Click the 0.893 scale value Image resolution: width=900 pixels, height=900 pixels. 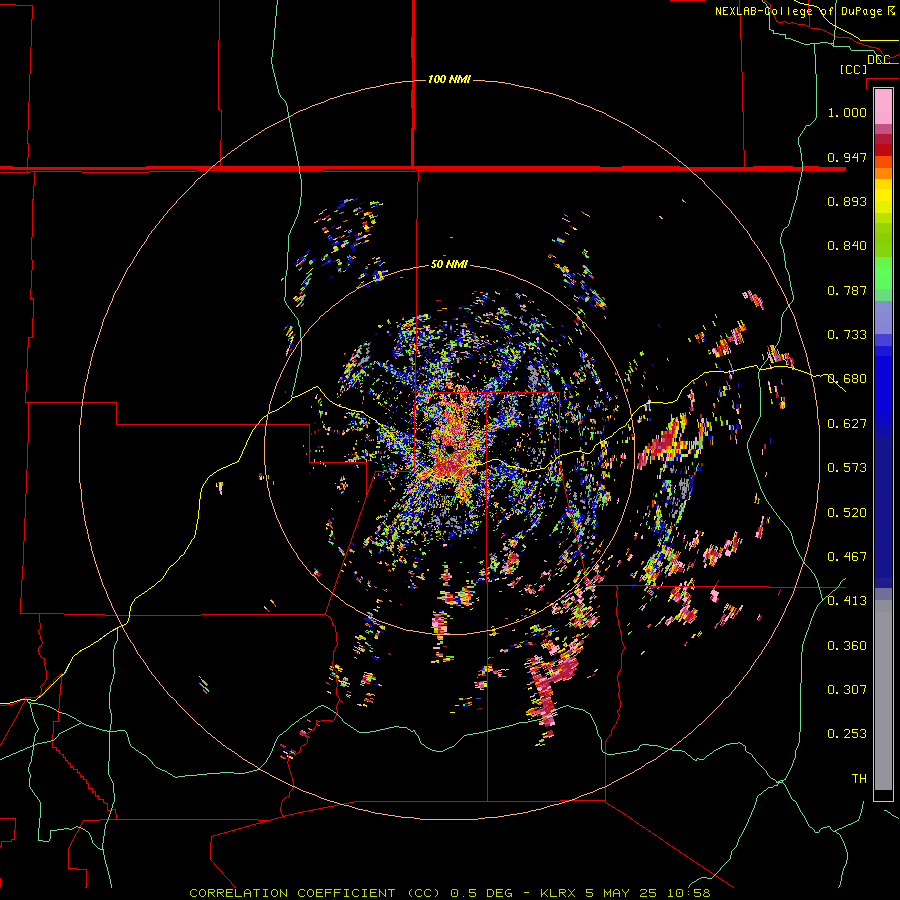(847, 201)
